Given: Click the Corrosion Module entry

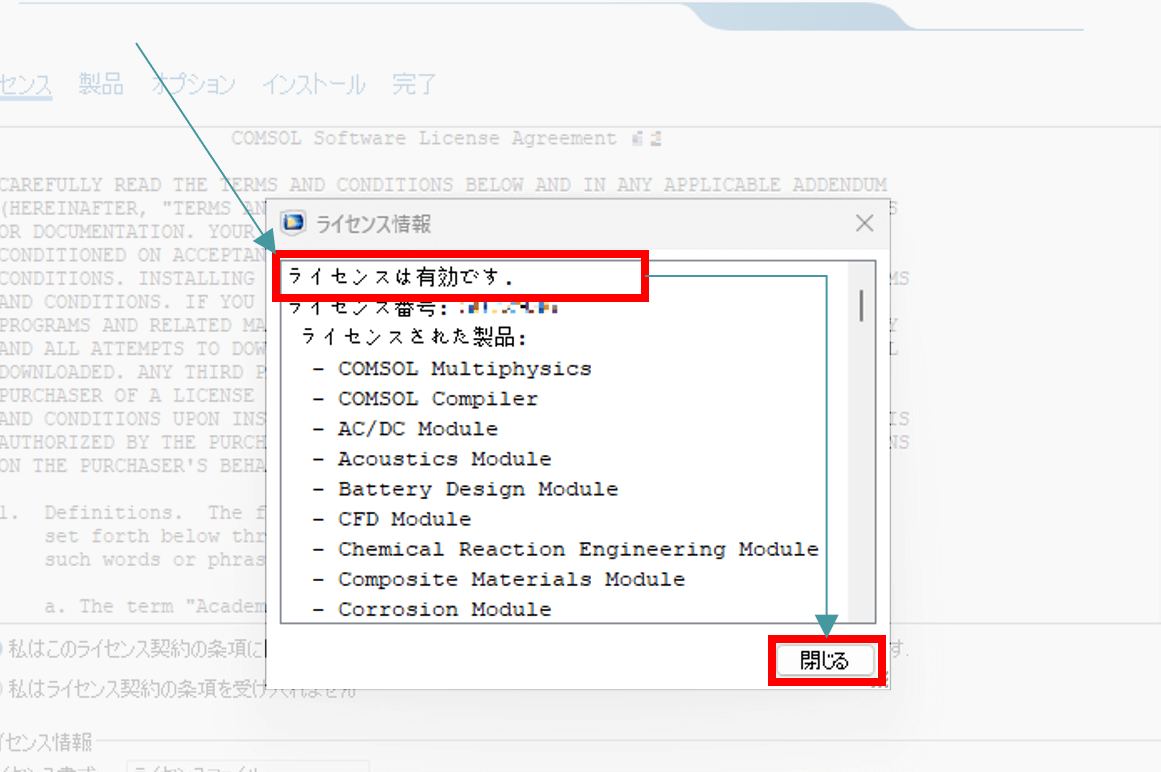Looking at the screenshot, I should (x=444, y=609).
